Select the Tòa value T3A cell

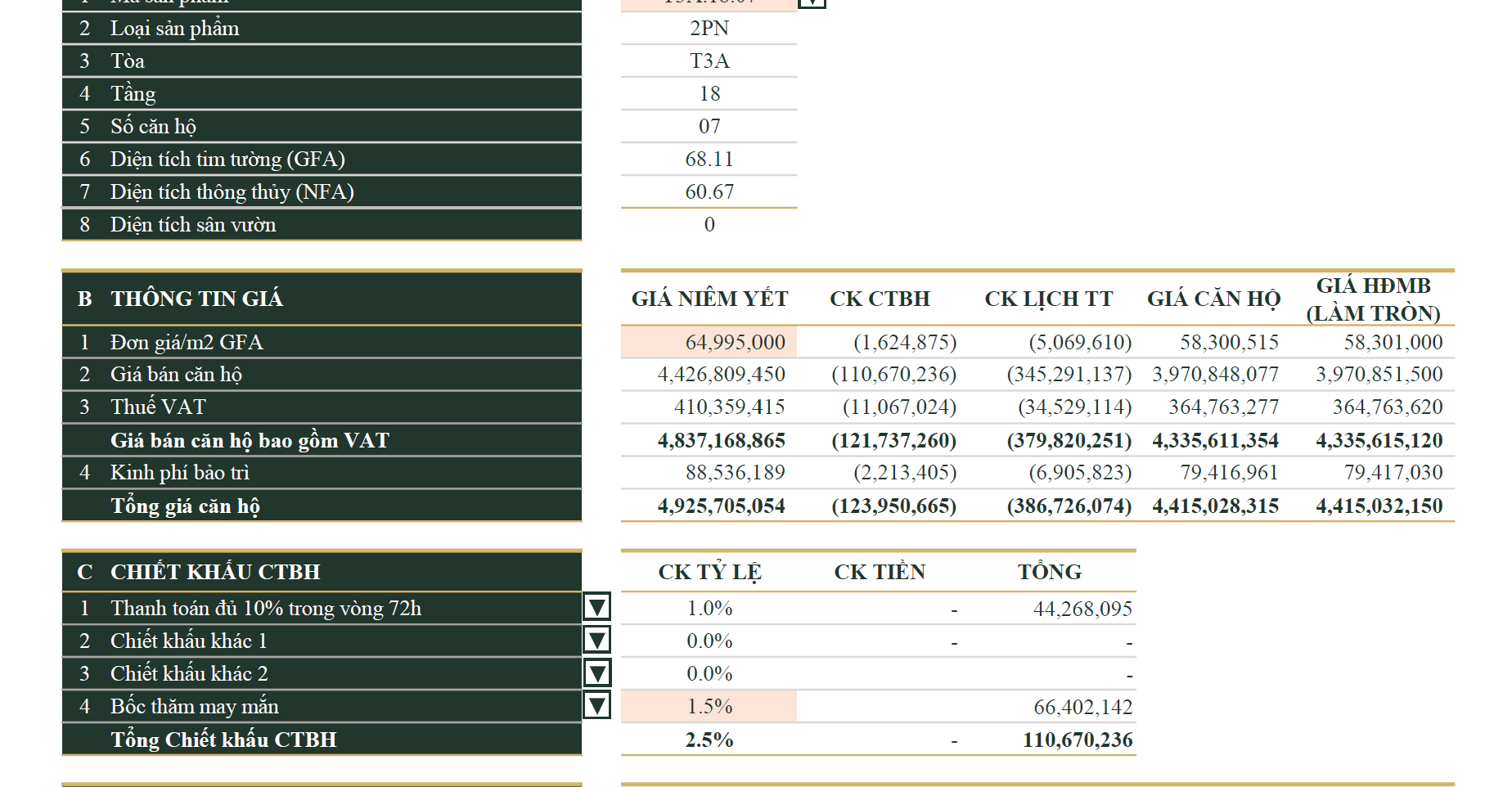click(x=709, y=61)
